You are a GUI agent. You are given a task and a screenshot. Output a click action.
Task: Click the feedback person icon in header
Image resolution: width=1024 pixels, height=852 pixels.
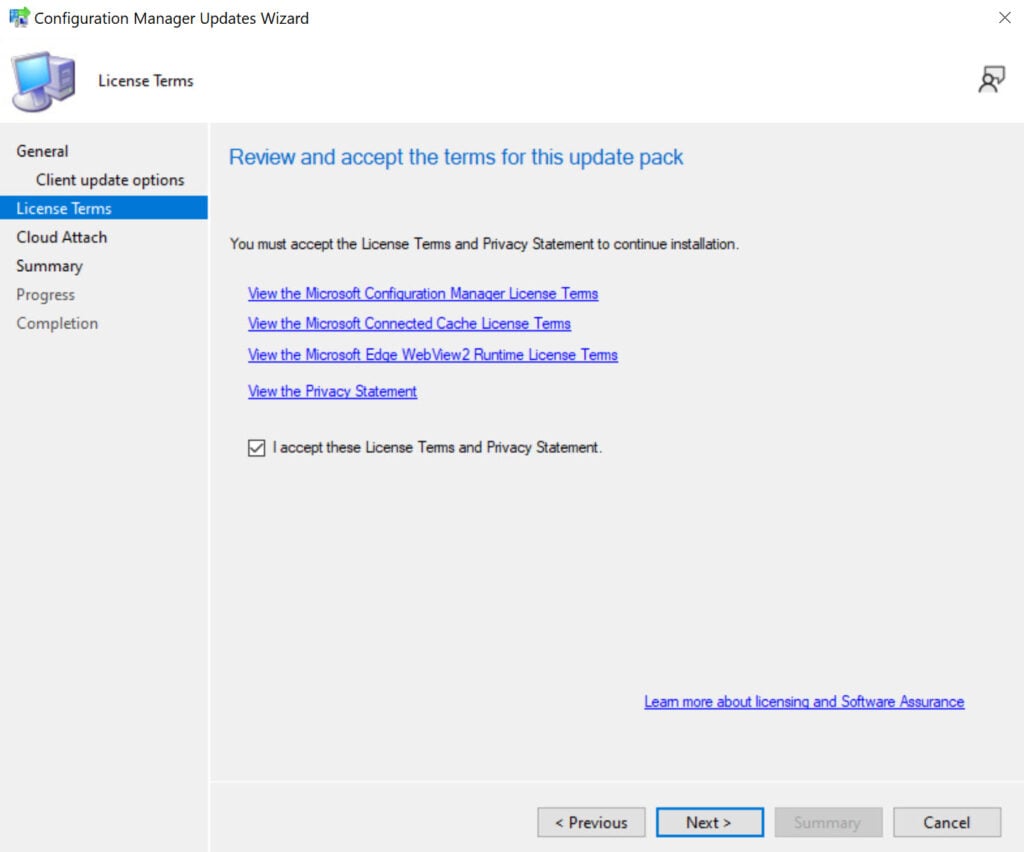click(x=991, y=80)
